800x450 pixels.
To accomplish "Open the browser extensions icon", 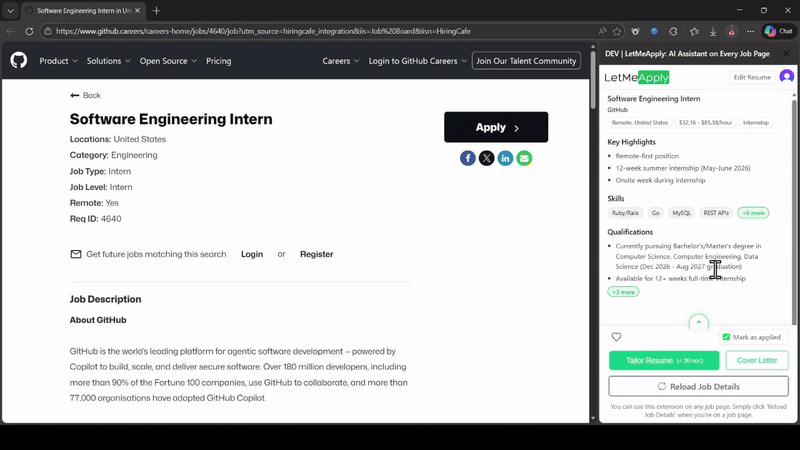I will [673, 31].
